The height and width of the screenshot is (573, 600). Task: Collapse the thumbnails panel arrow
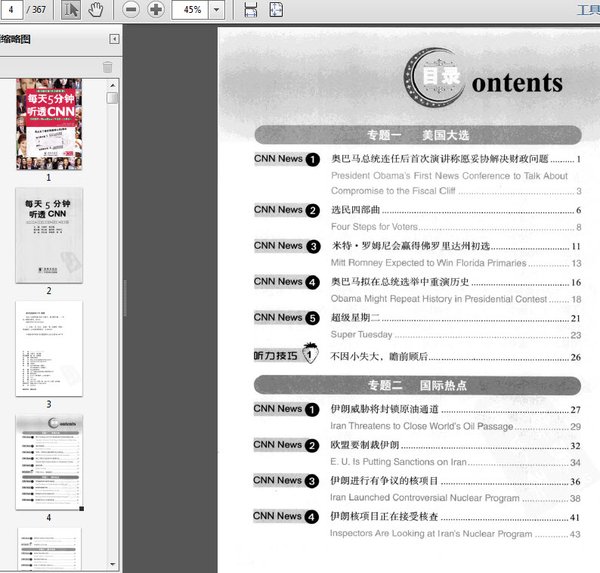(114, 39)
